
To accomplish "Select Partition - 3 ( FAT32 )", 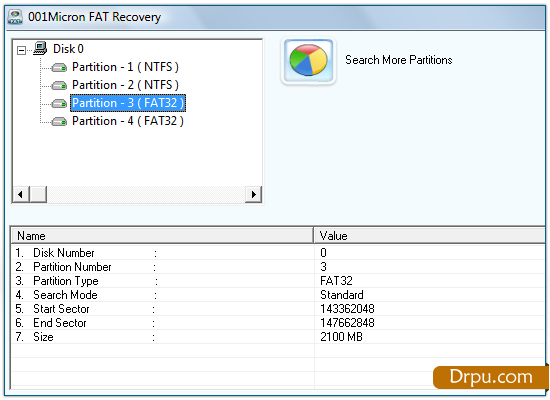I will tap(128, 103).
